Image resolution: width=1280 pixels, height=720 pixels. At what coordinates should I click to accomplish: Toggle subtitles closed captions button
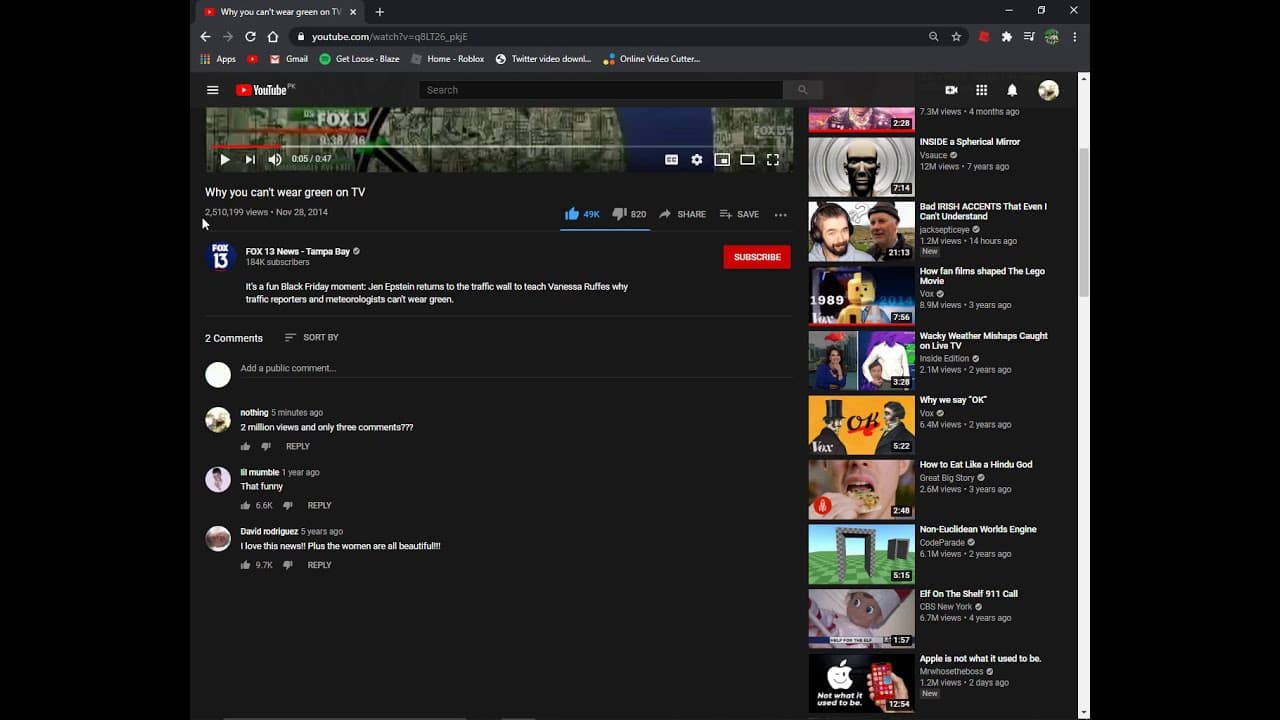click(x=671, y=159)
